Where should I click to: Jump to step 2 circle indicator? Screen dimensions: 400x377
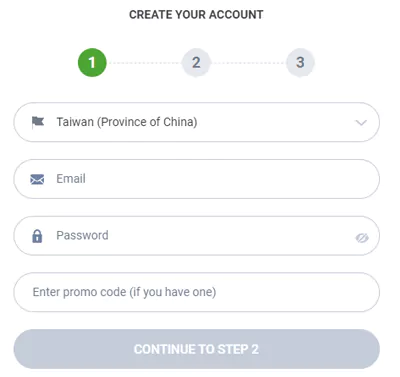pyautogui.click(x=196, y=63)
